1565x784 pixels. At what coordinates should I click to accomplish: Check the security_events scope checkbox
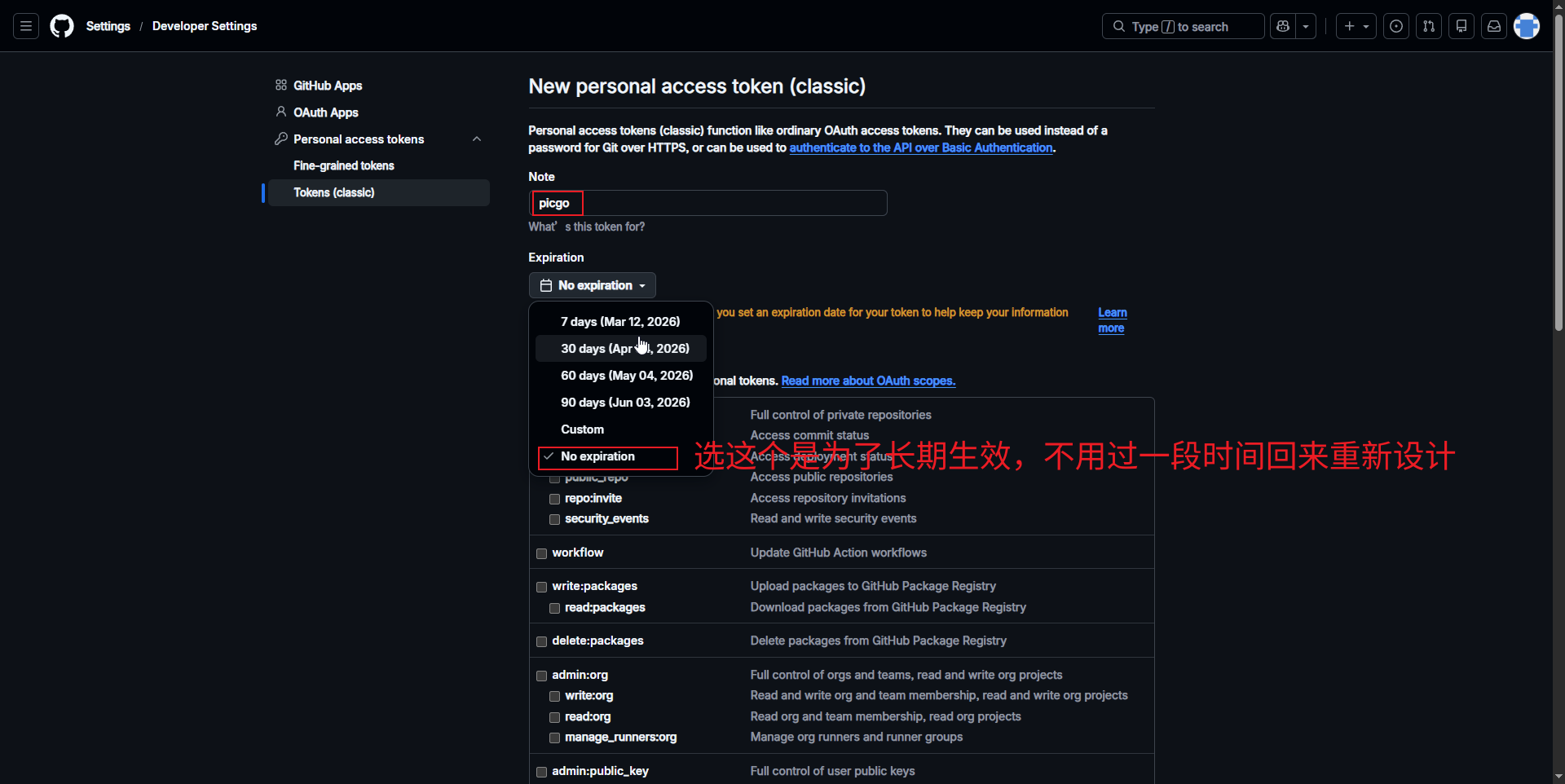coord(554,520)
